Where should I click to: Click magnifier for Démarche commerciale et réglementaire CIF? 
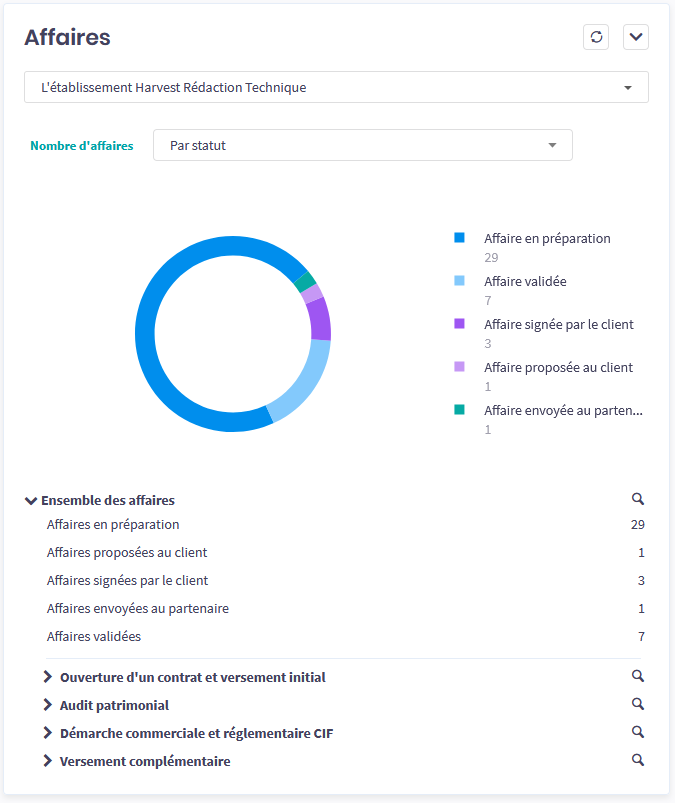(x=637, y=732)
